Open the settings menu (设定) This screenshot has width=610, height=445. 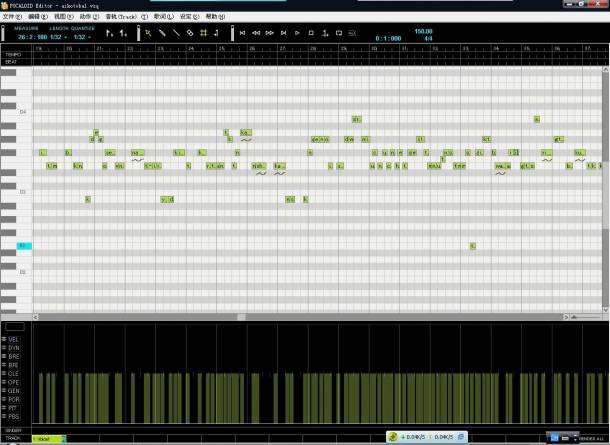[189, 17]
